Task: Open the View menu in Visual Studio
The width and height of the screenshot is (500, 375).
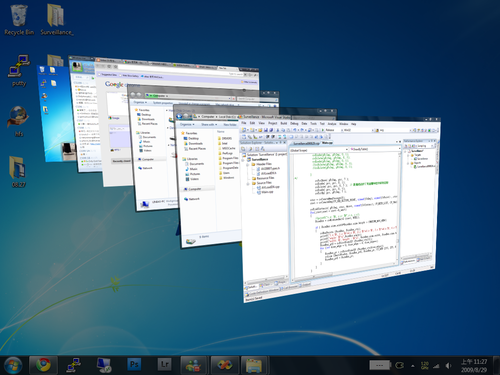Action: (x=261, y=123)
